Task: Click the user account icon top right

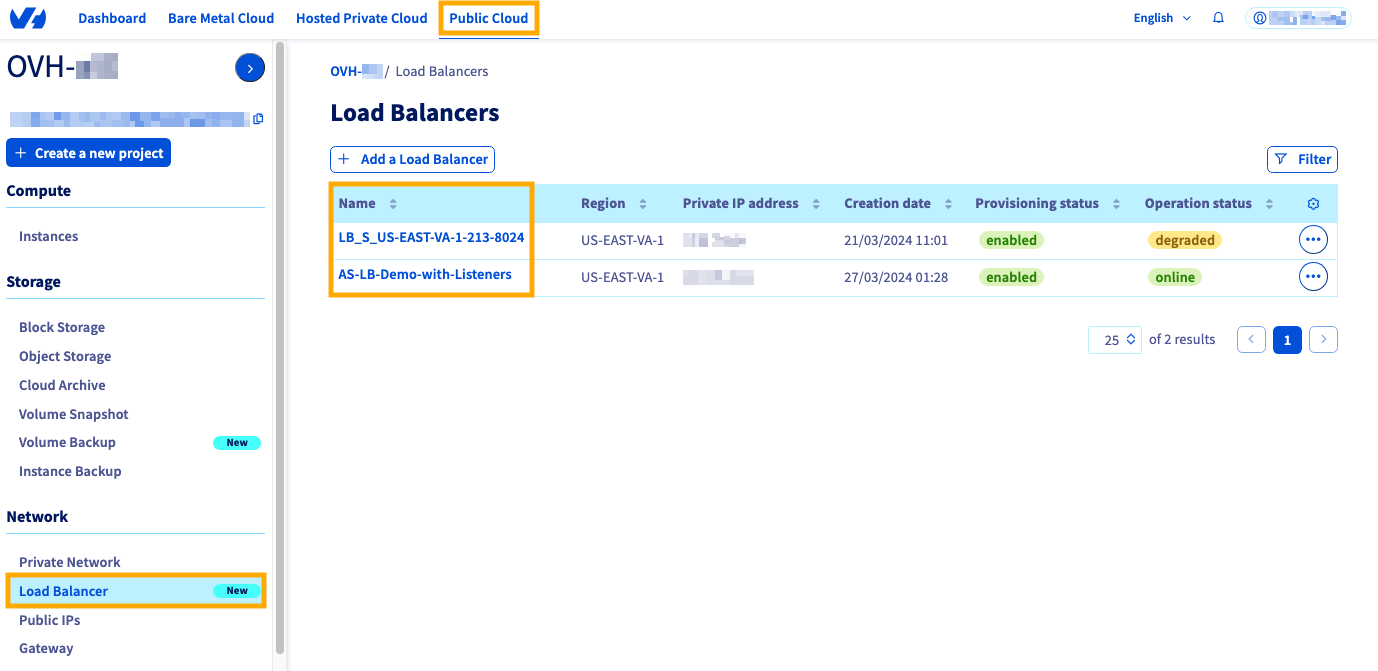Action: (1258, 17)
